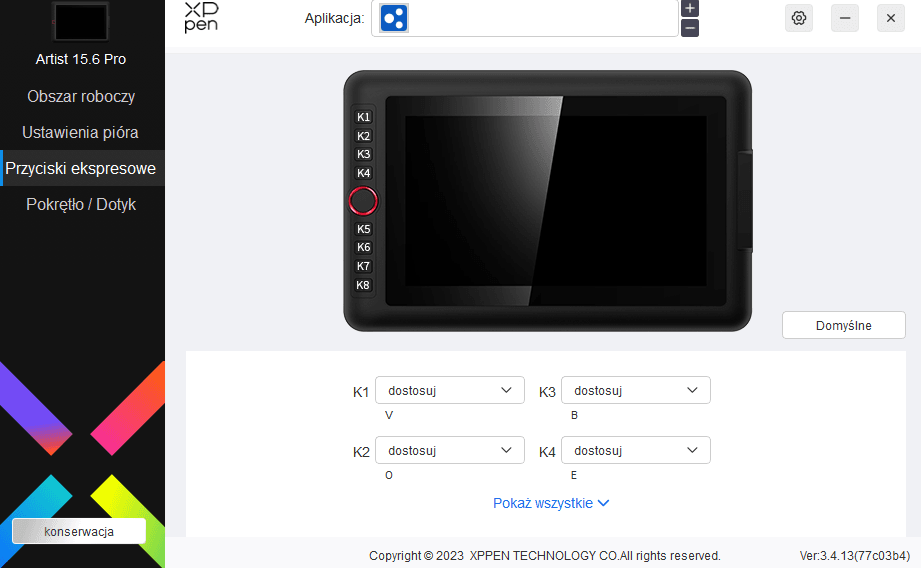Go to the Pokrętło / Dotyk section
Image resolution: width=921 pixels, height=568 pixels.
click(81, 204)
